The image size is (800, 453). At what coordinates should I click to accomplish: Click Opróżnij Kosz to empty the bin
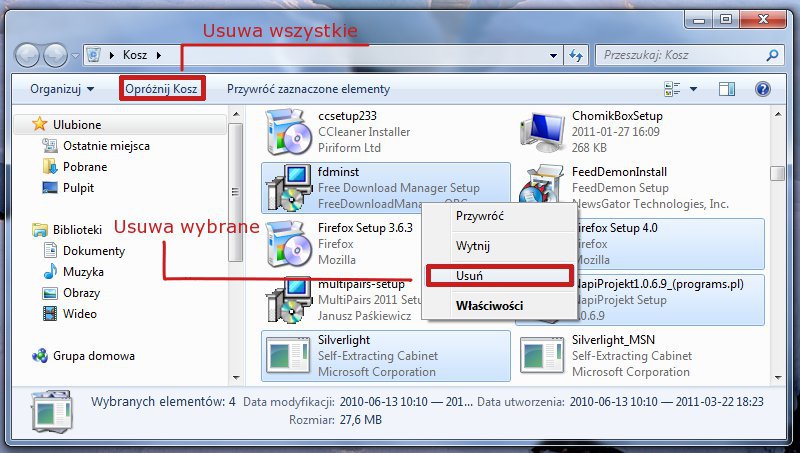[x=161, y=89]
